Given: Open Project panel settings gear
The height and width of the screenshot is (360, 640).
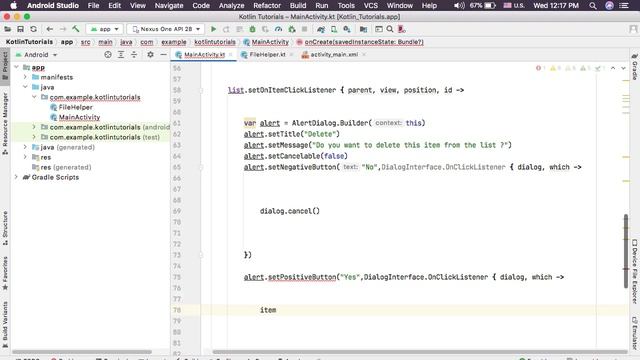Looking at the screenshot, I should [150, 55].
